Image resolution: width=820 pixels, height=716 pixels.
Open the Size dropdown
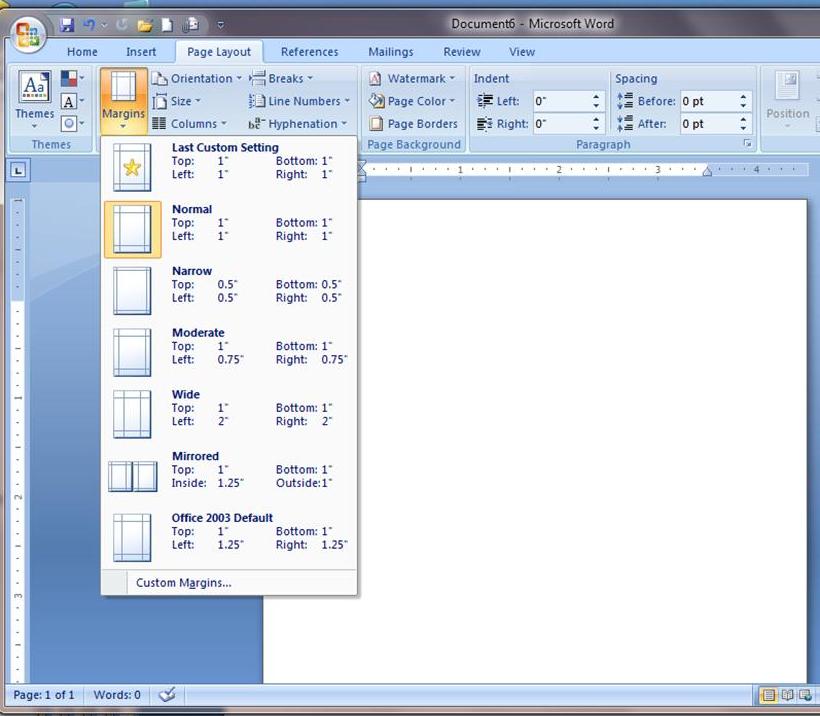[x=177, y=101]
